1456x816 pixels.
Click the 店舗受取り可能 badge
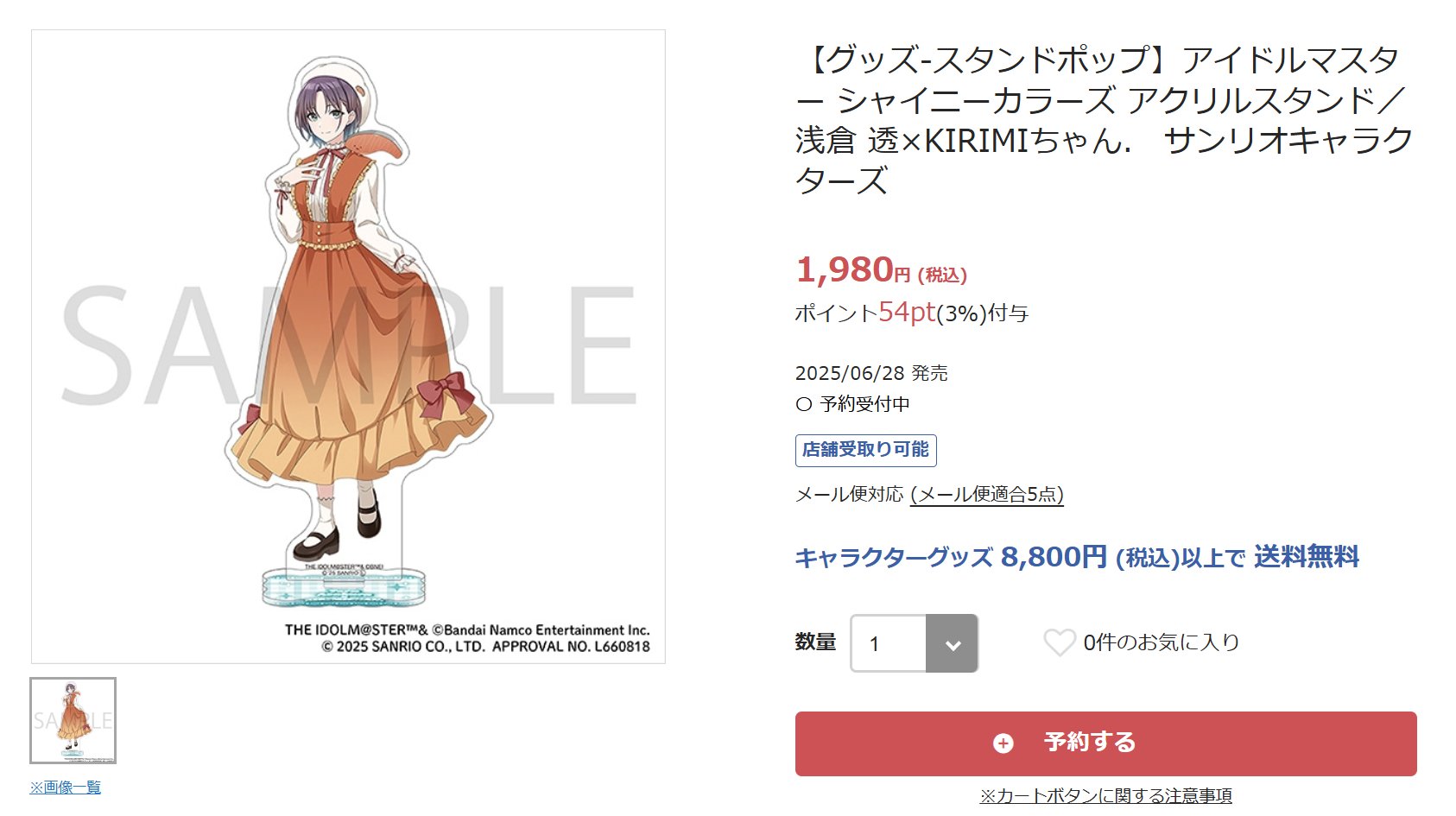pyautogui.click(x=865, y=450)
